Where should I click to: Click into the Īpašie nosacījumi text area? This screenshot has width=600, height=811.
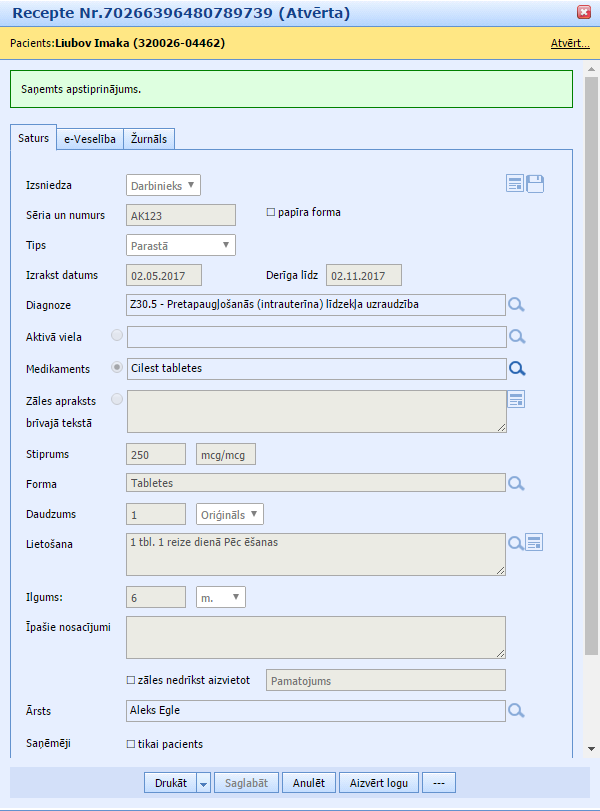(x=315, y=637)
